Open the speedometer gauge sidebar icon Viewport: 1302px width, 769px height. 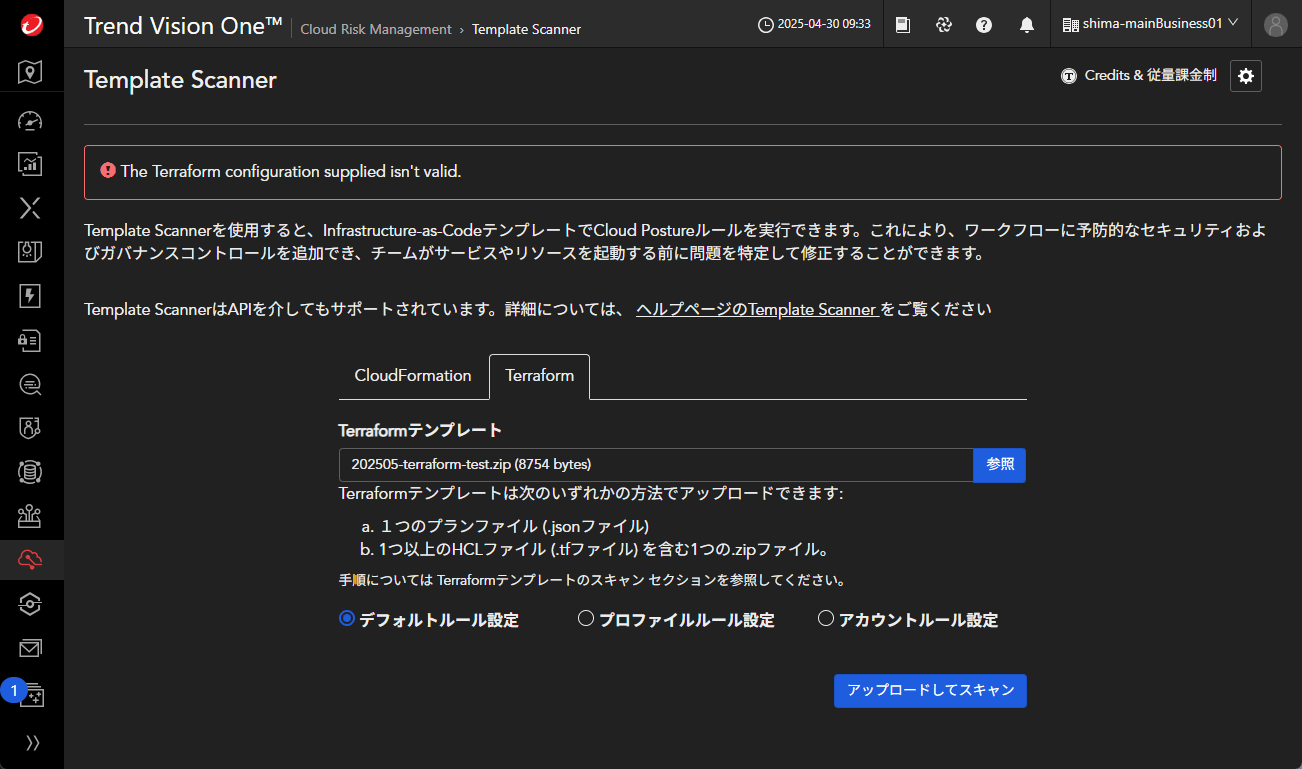31,121
